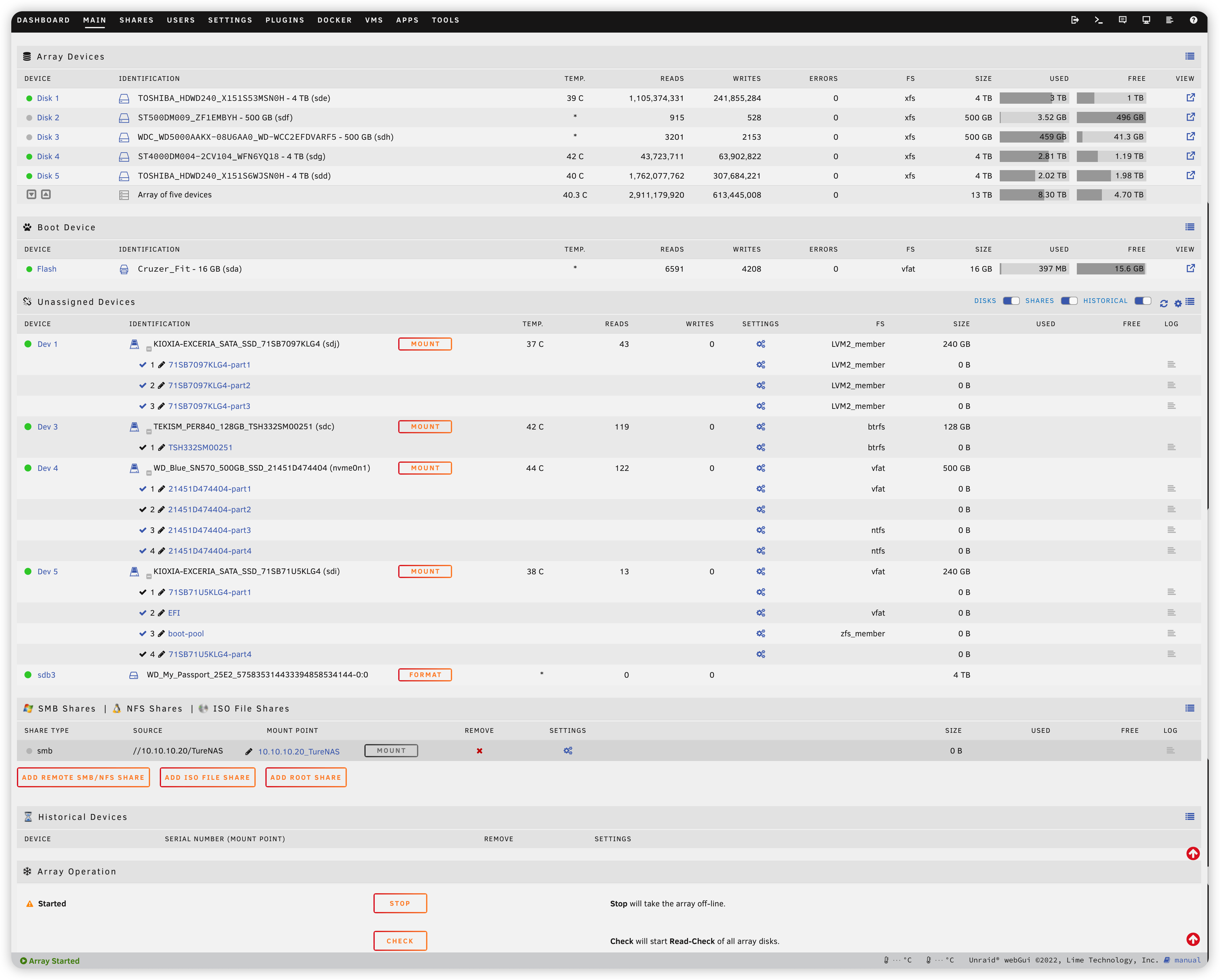
Task: Click the refresh icon in Unassigned Devices
Action: (1163, 303)
